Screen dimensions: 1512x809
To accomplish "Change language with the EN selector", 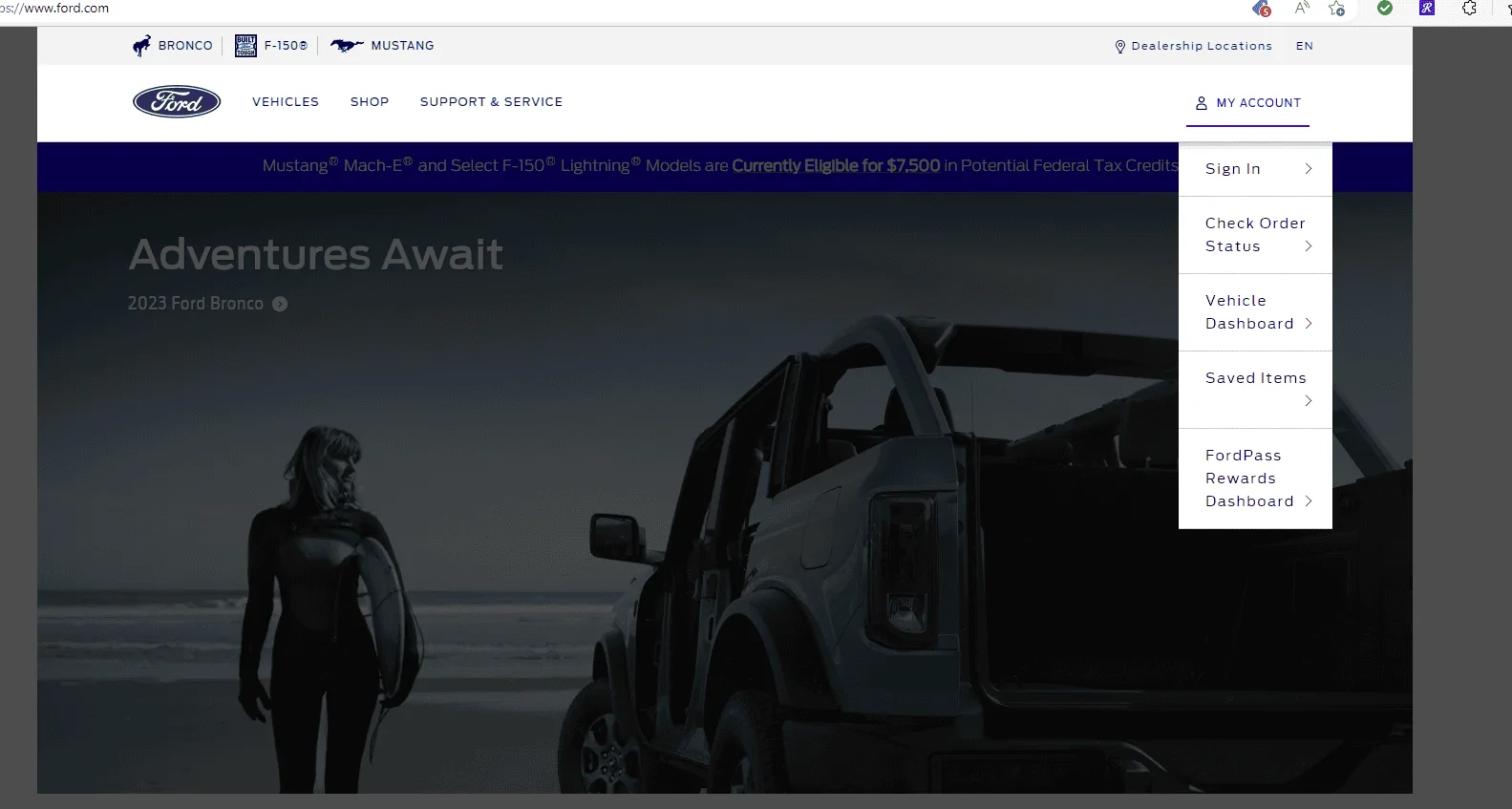I will pyautogui.click(x=1305, y=46).
